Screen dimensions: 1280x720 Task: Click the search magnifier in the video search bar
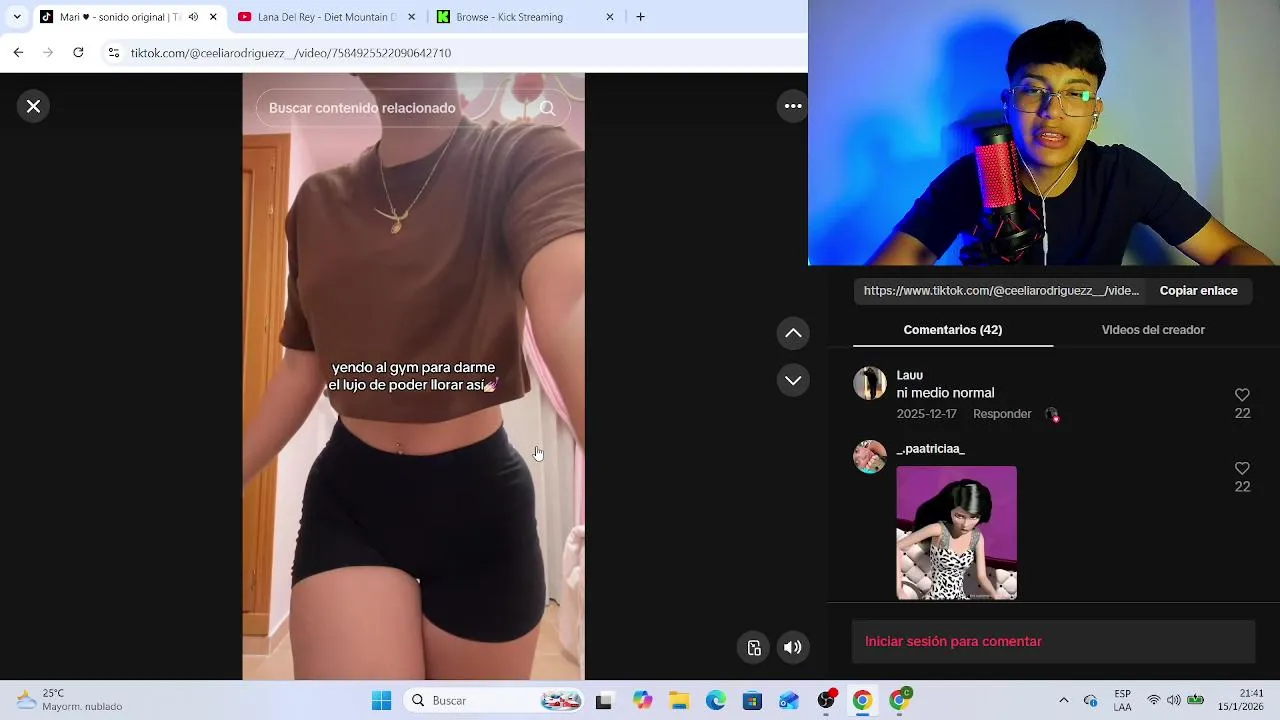pos(547,108)
